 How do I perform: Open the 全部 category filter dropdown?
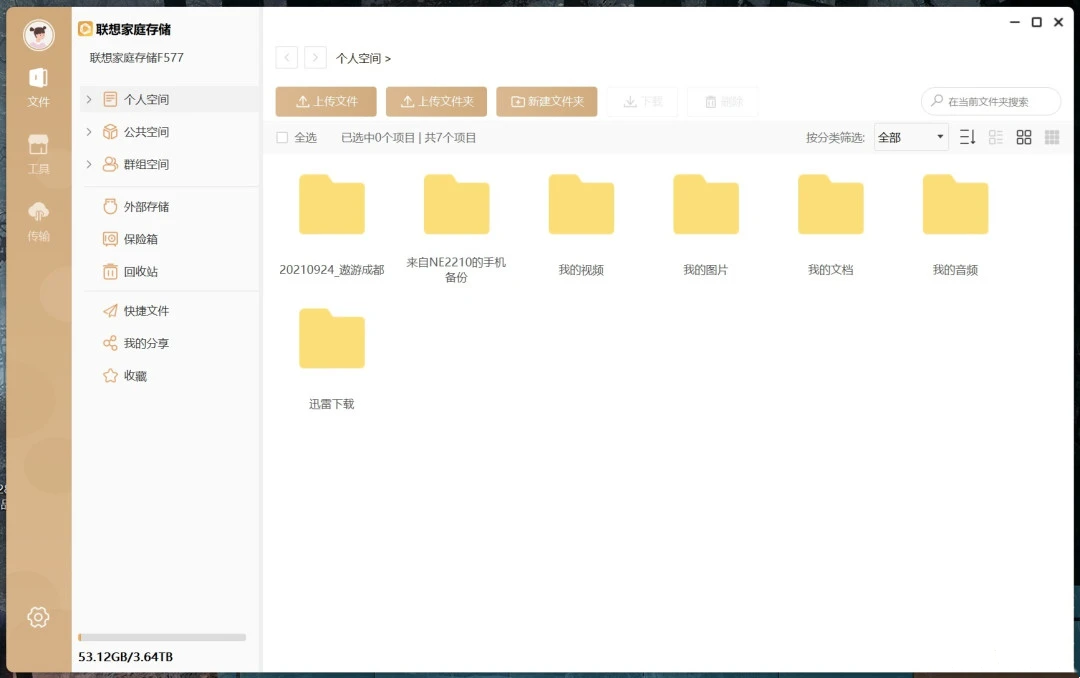point(911,137)
